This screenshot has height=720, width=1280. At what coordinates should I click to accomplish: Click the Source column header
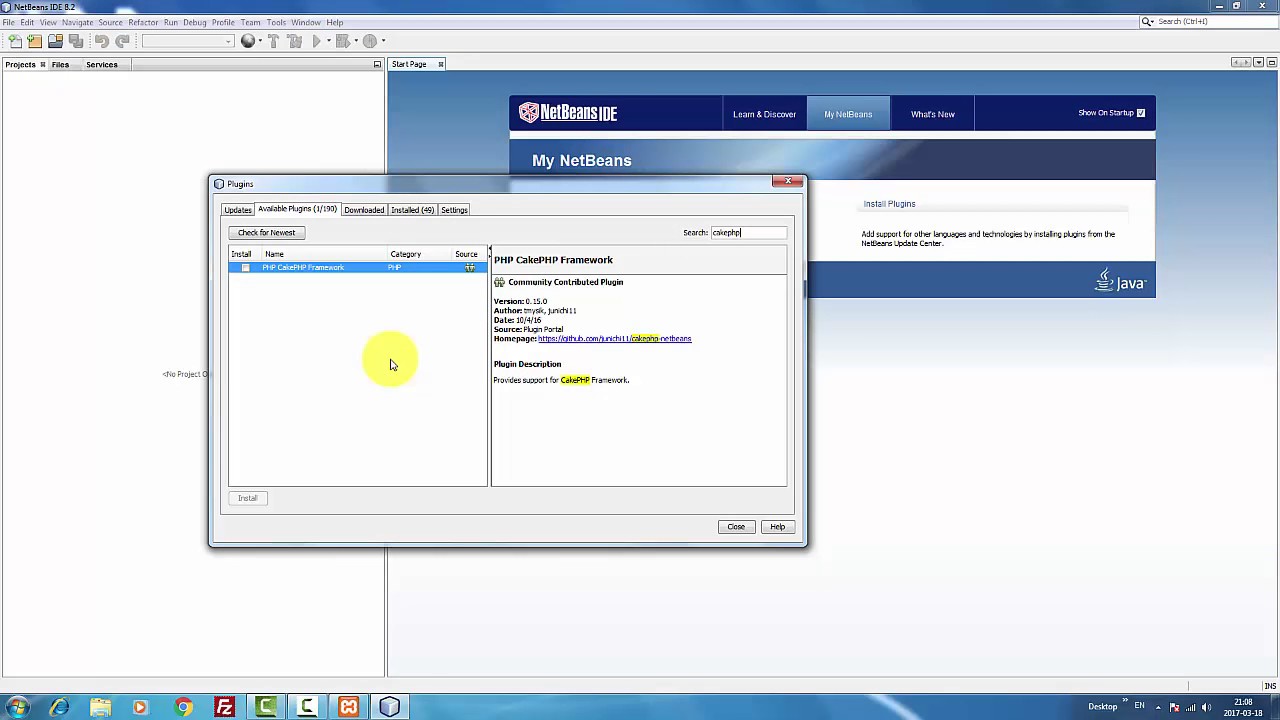point(469,254)
